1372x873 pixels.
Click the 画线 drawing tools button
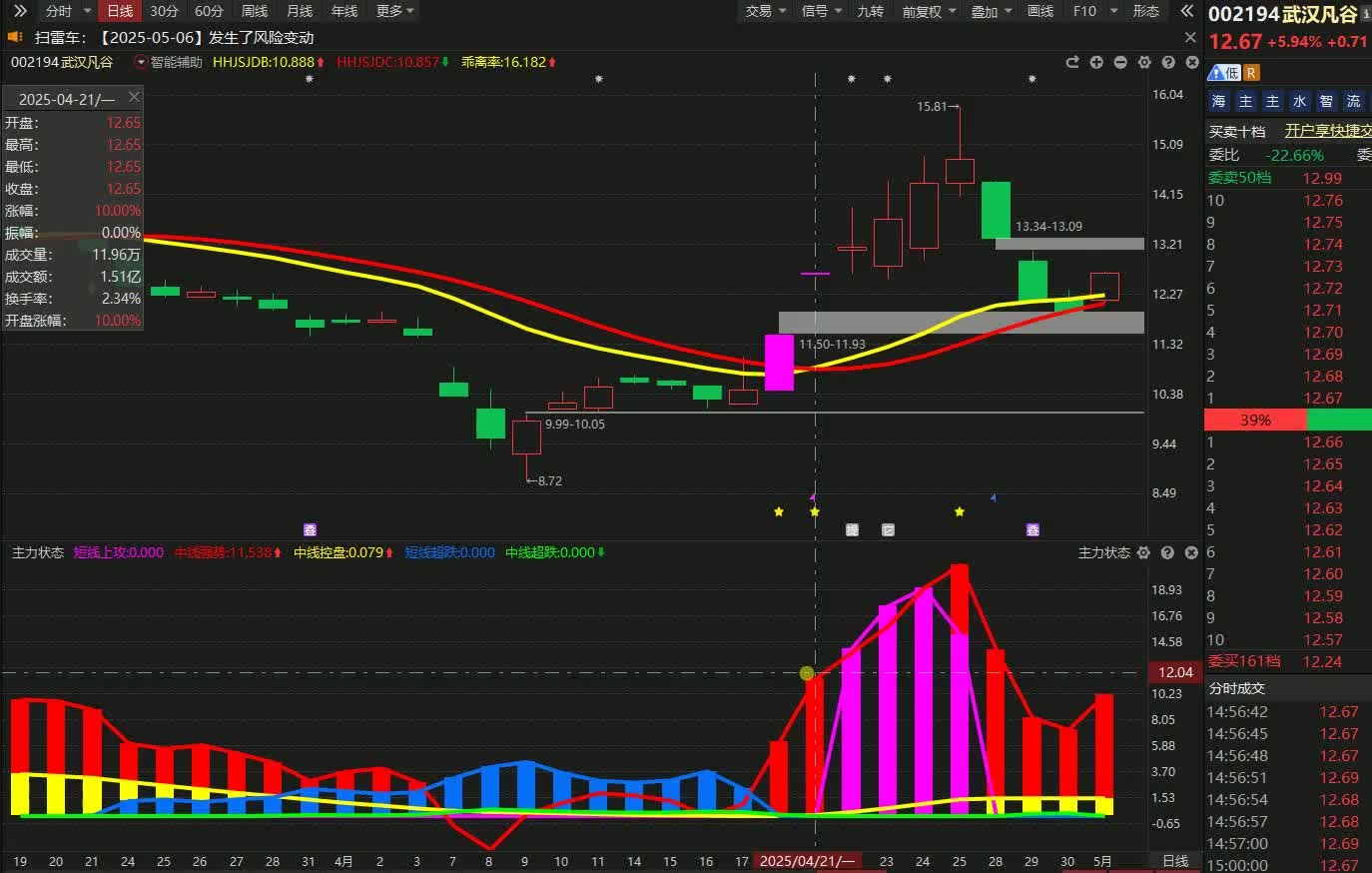(1040, 11)
